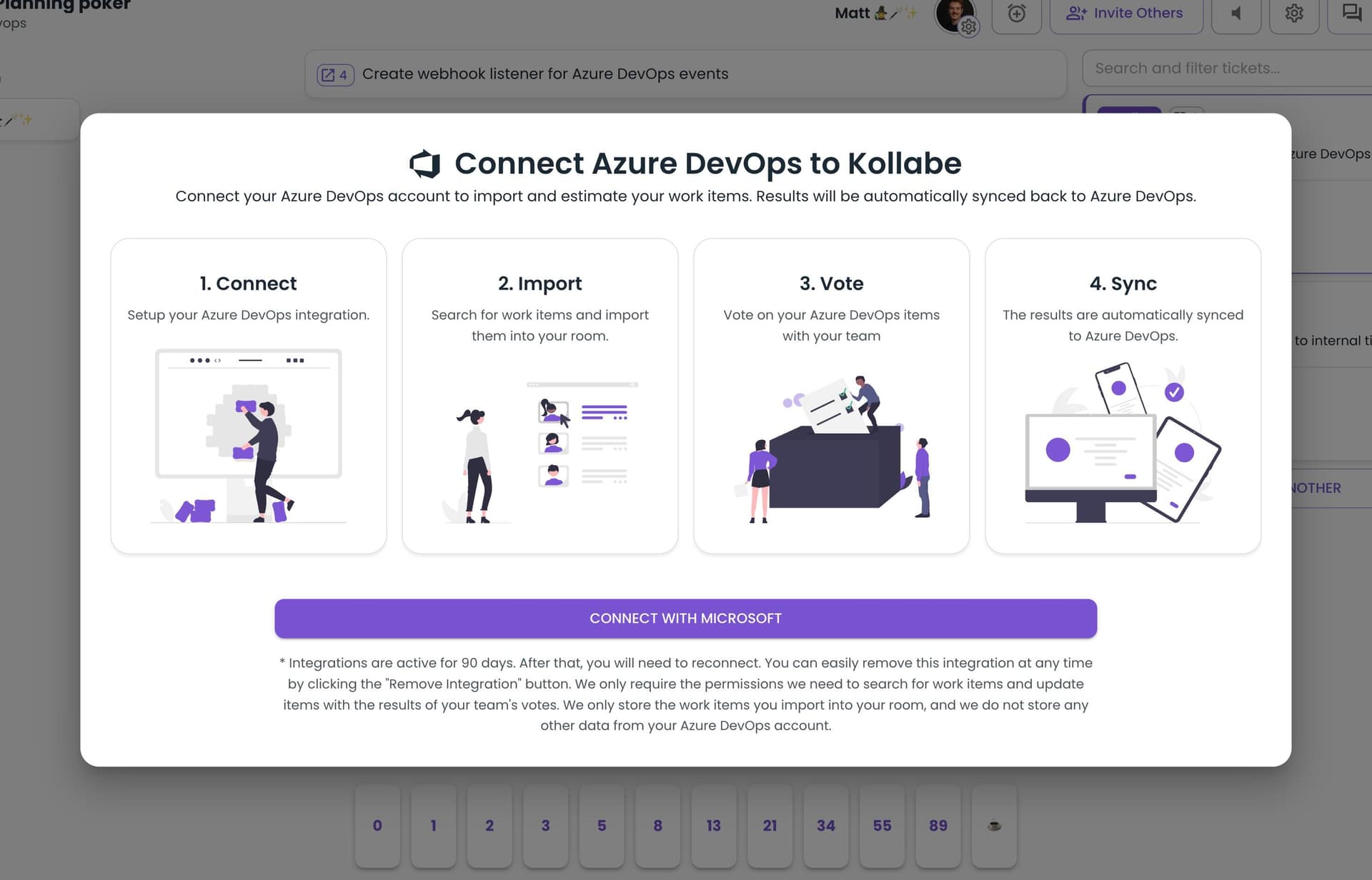Image resolution: width=1372 pixels, height=880 pixels.
Task: Open room settings with the gear icon
Action: pos(1294,13)
